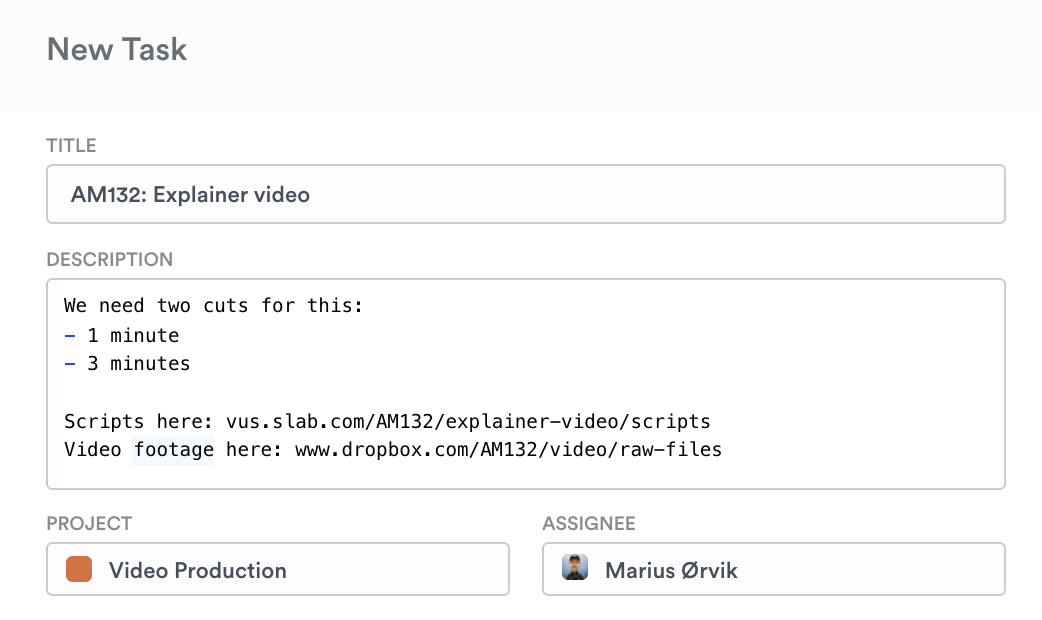
Task: Click the PROJECT field label
Action: point(89,523)
